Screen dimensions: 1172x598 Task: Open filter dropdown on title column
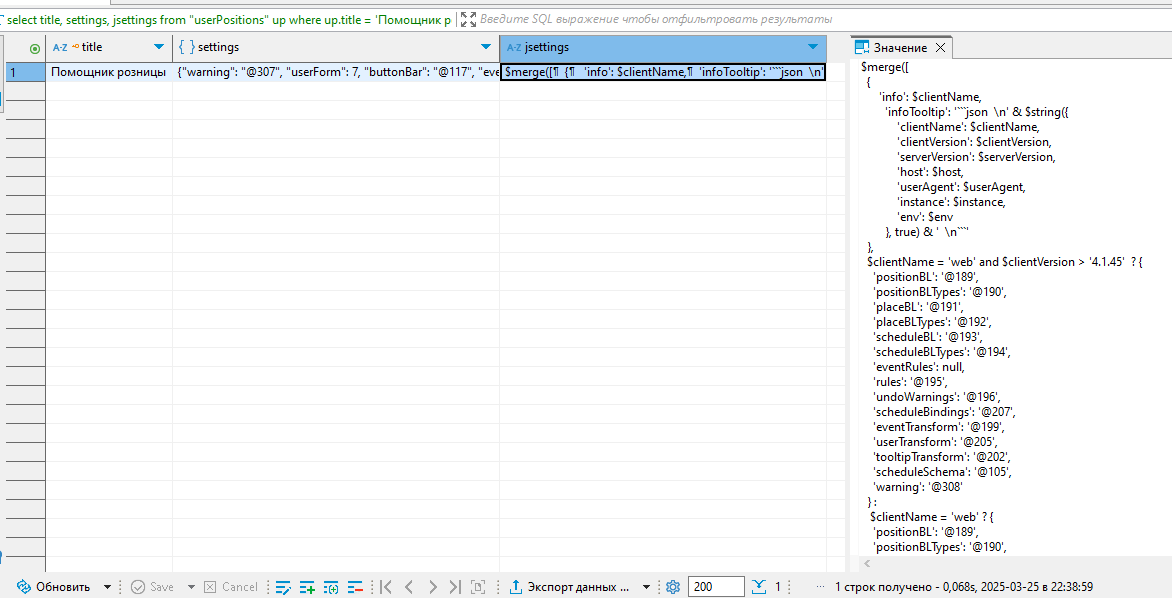[x=158, y=47]
